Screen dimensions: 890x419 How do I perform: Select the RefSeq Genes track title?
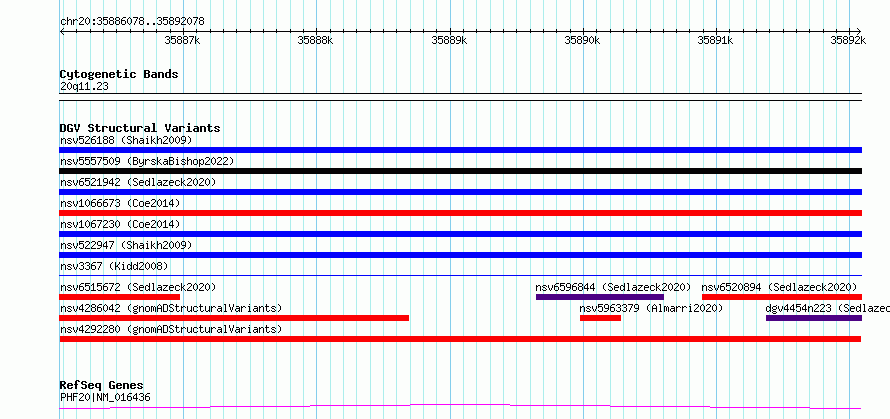coord(101,386)
